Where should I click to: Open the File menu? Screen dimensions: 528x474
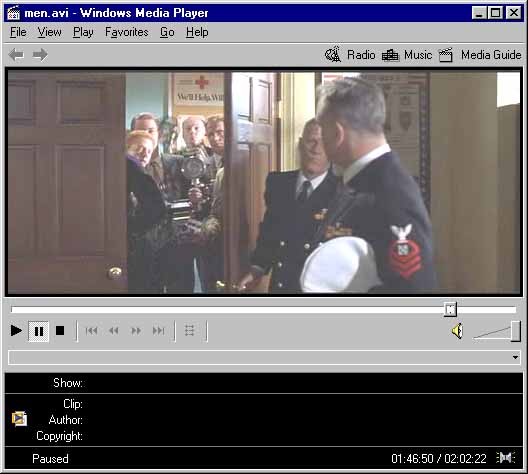18,32
